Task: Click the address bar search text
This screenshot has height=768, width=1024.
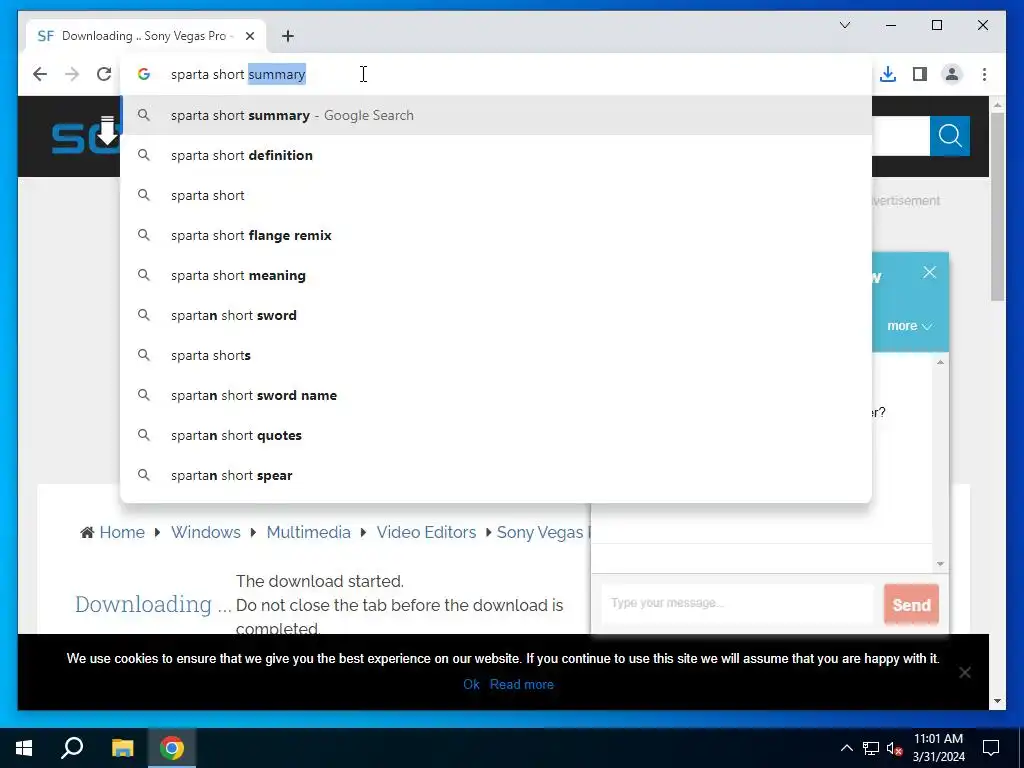Action: (238, 74)
